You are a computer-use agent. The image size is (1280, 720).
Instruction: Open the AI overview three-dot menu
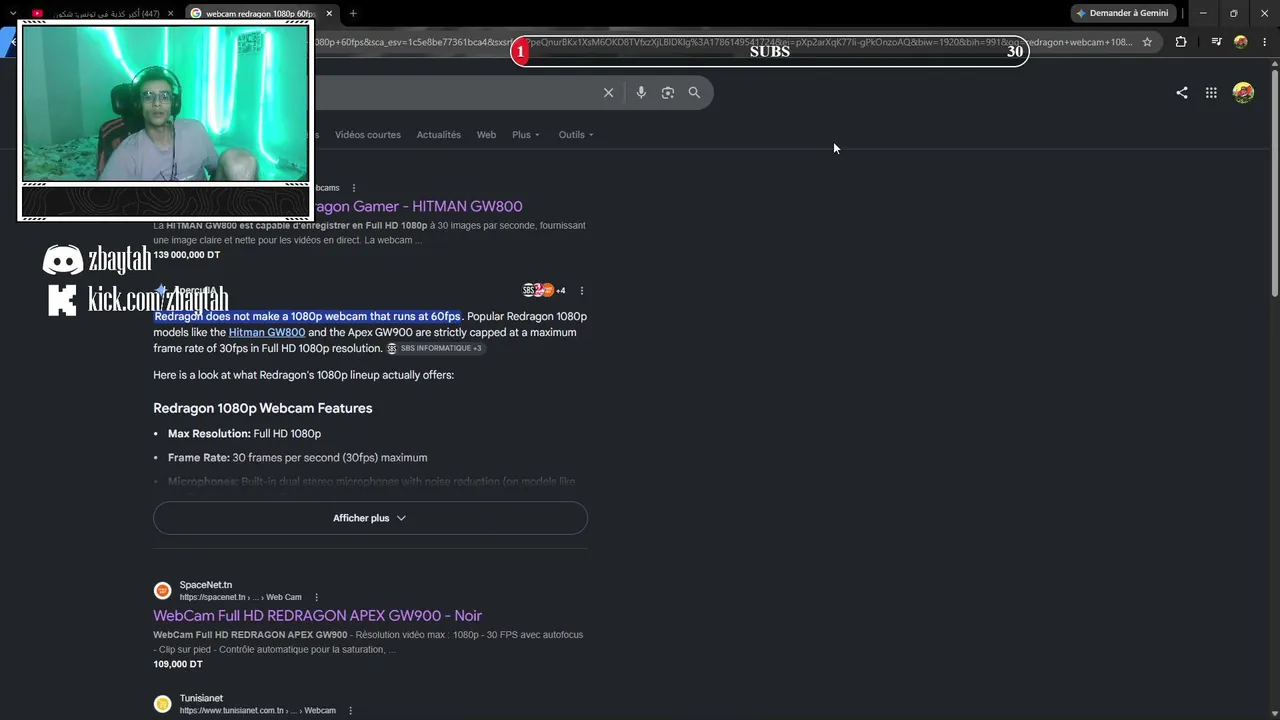coord(582,291)
